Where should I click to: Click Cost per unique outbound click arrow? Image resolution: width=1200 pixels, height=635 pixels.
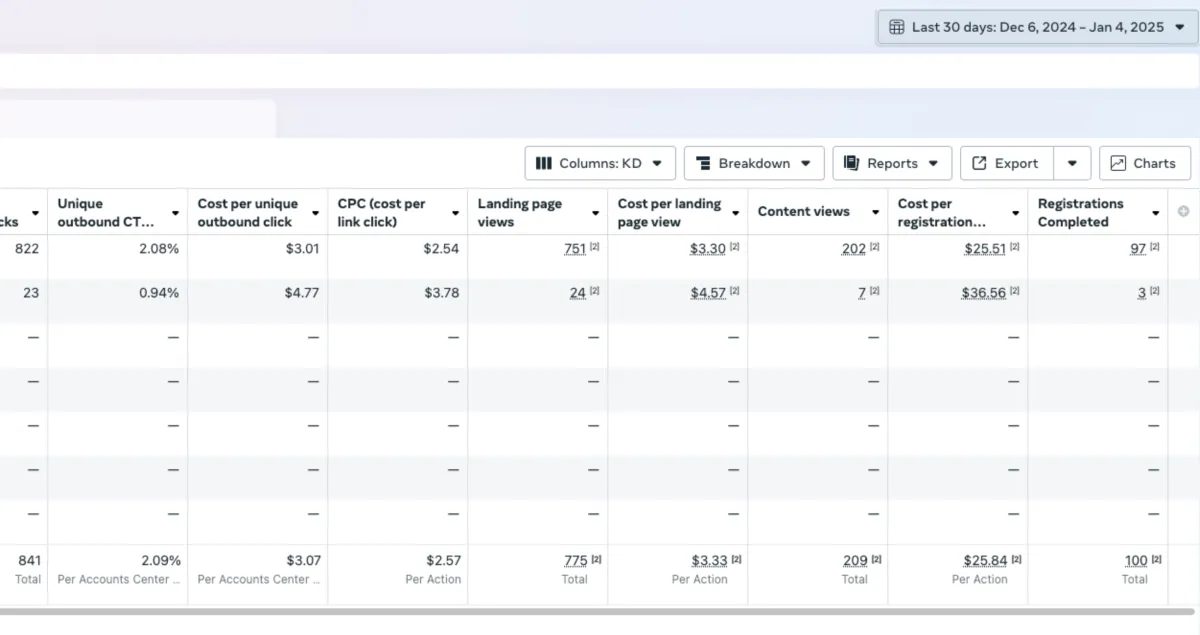click(316, 213)
